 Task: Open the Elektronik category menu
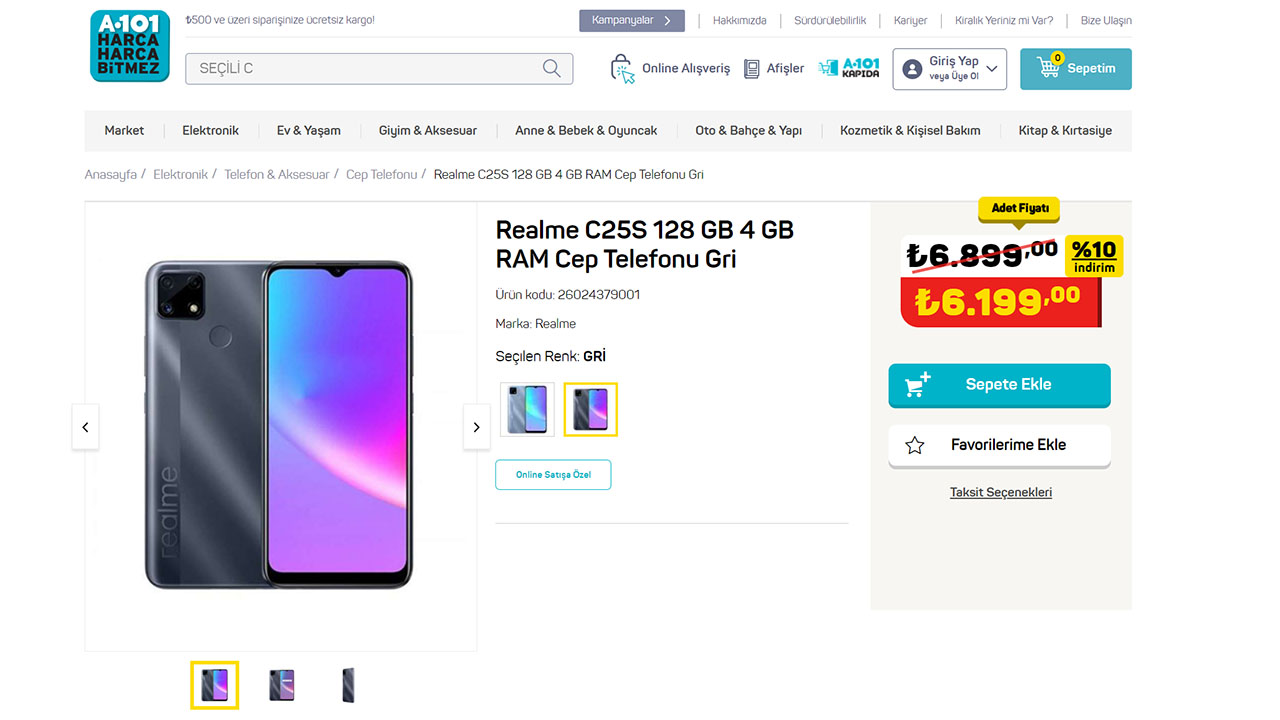(x=210, y=130)
